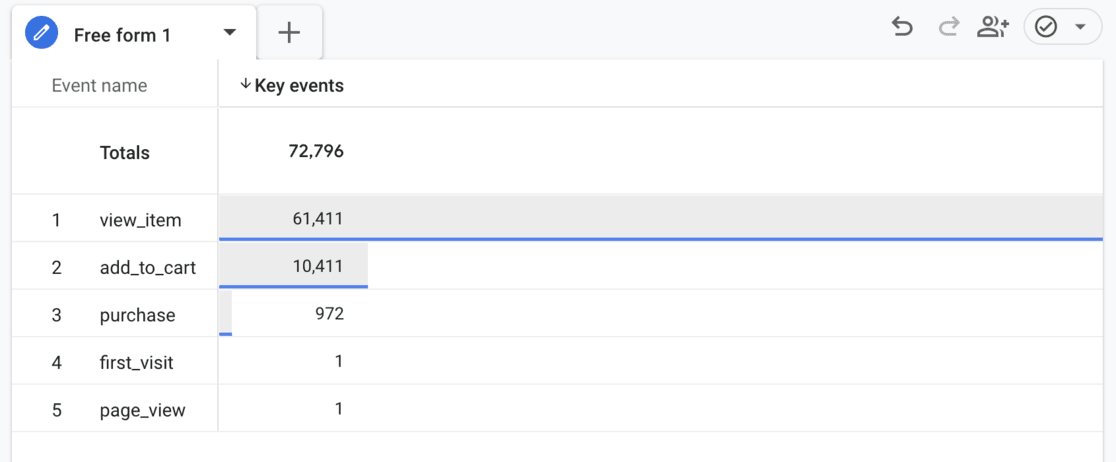
Task: Click the Event name column header
Action: click(x=99, y=86)
